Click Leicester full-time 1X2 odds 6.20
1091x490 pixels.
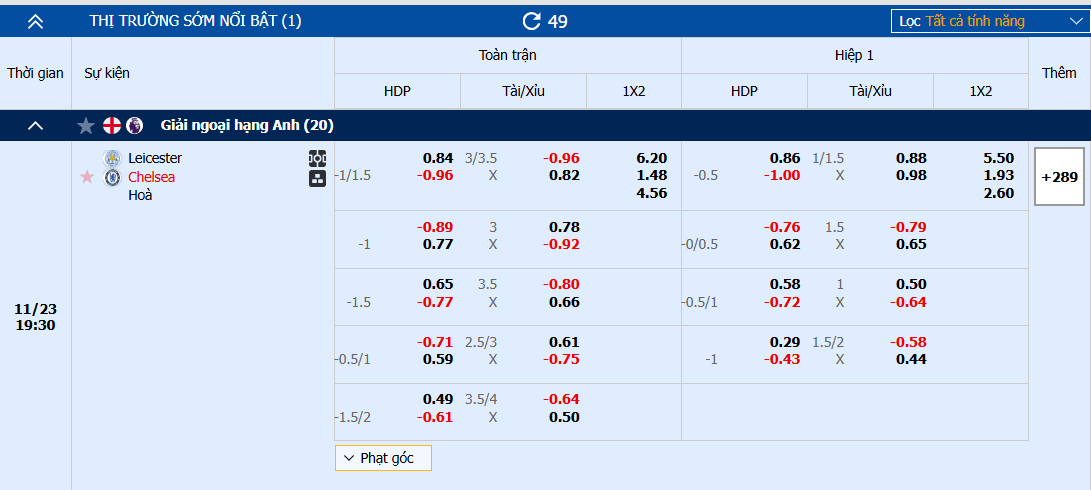(651, 158)
